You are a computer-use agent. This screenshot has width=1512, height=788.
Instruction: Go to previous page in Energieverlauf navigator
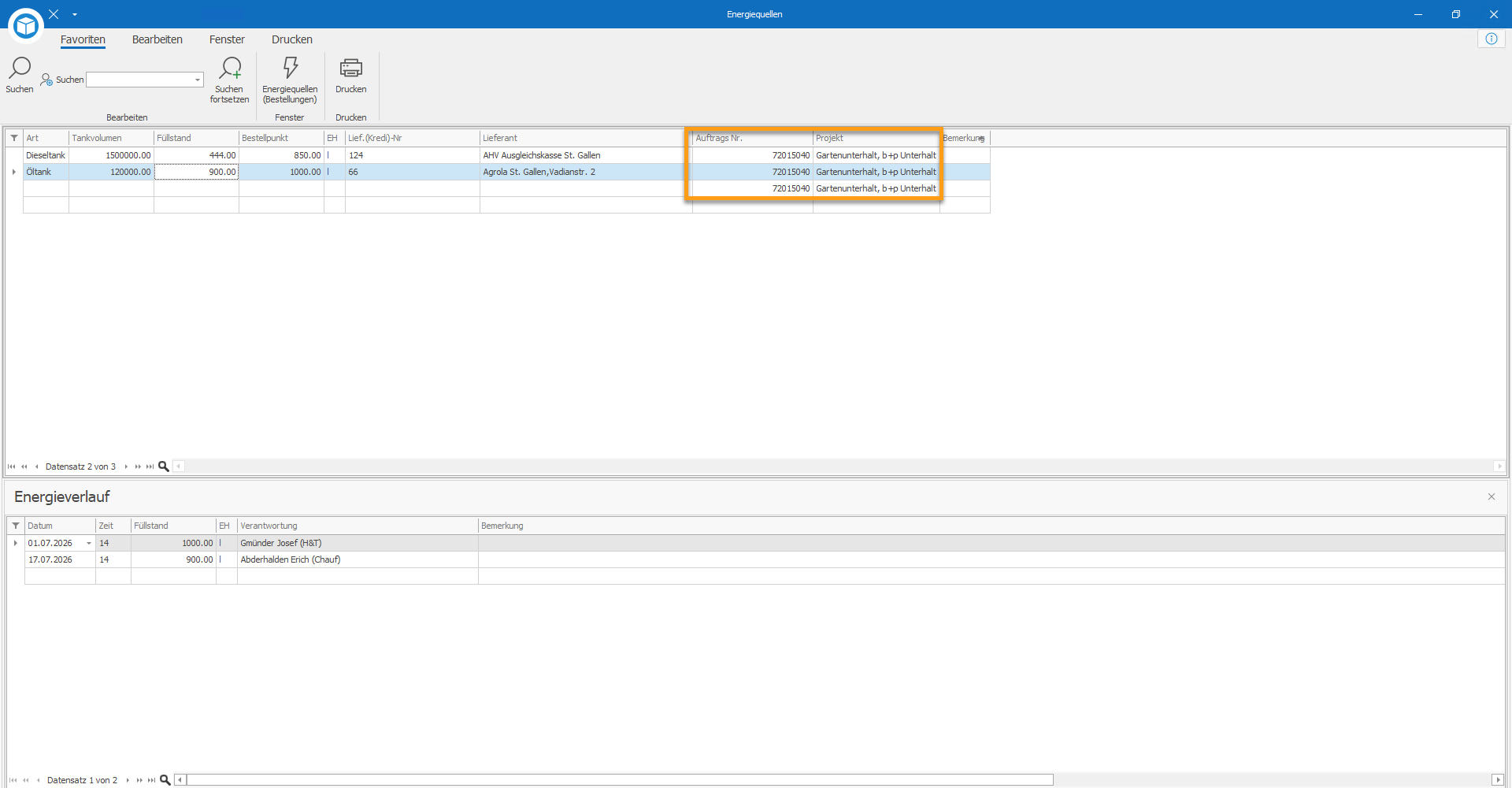26,780
